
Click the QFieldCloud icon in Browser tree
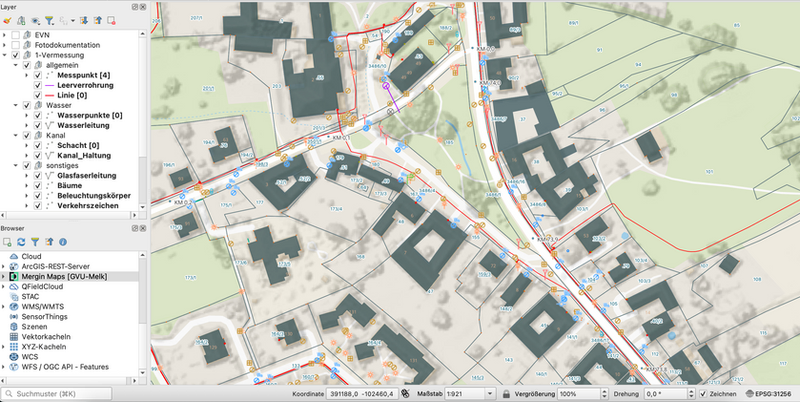14,287
